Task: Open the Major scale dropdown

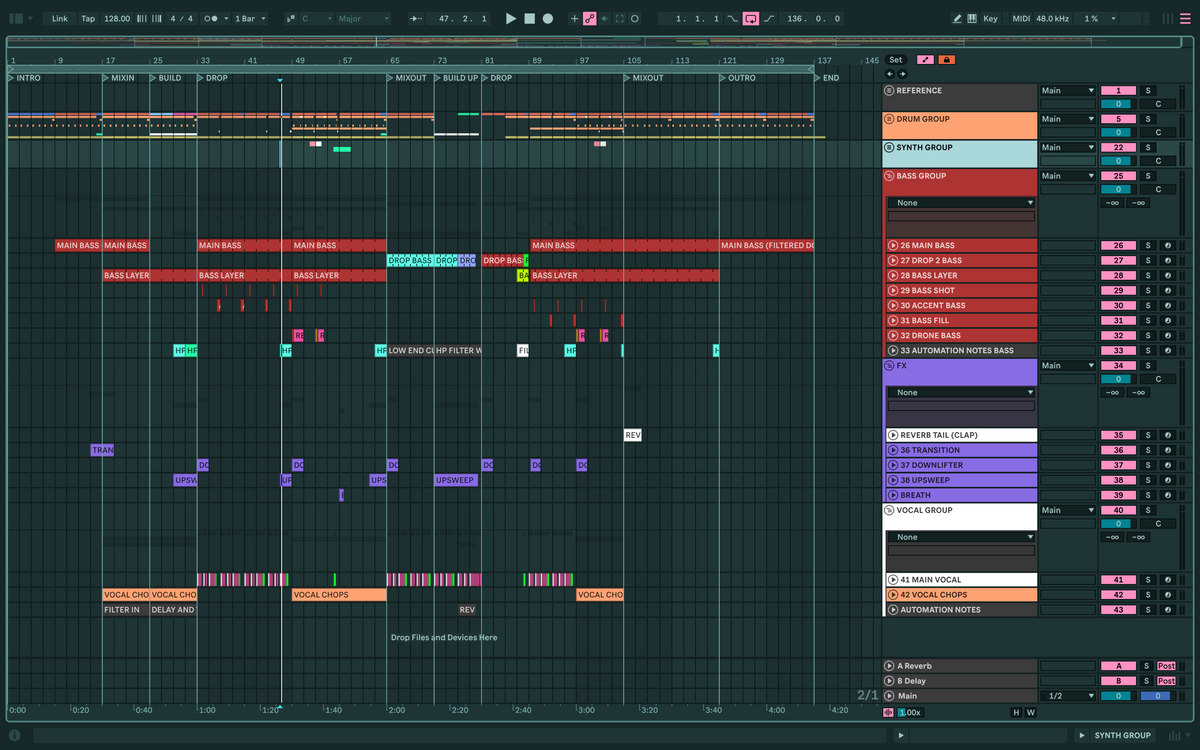Action: click(362, 18)
